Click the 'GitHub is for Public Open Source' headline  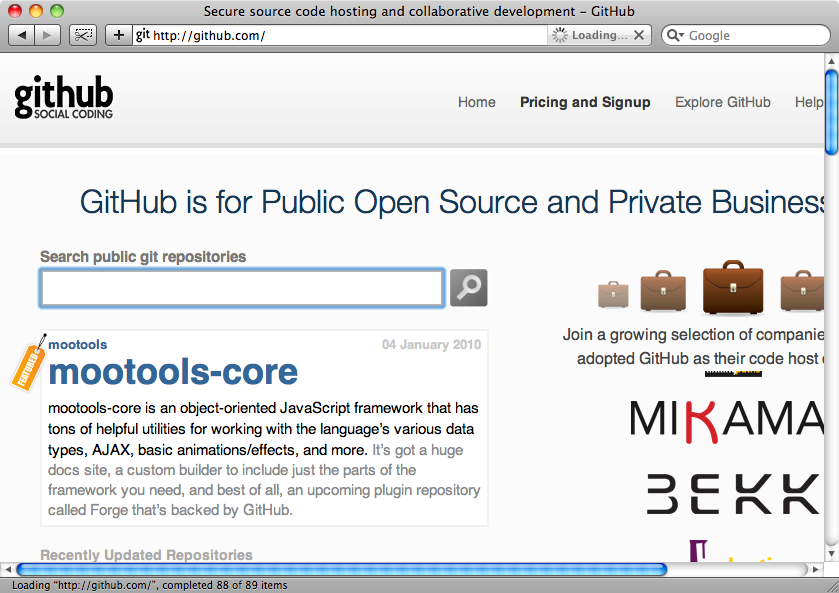[452, 202]
